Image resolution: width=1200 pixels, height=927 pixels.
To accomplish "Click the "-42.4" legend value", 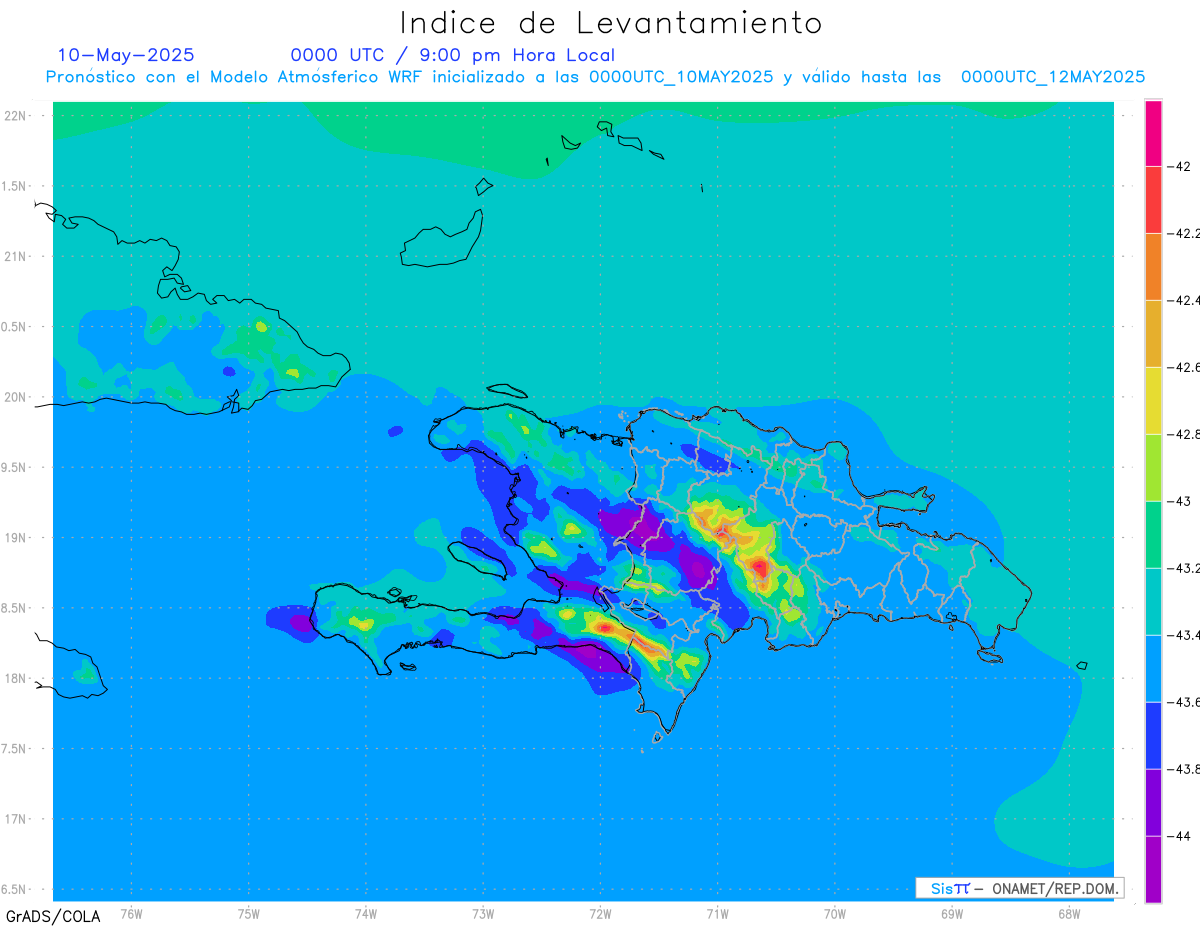I will 1186,300.
